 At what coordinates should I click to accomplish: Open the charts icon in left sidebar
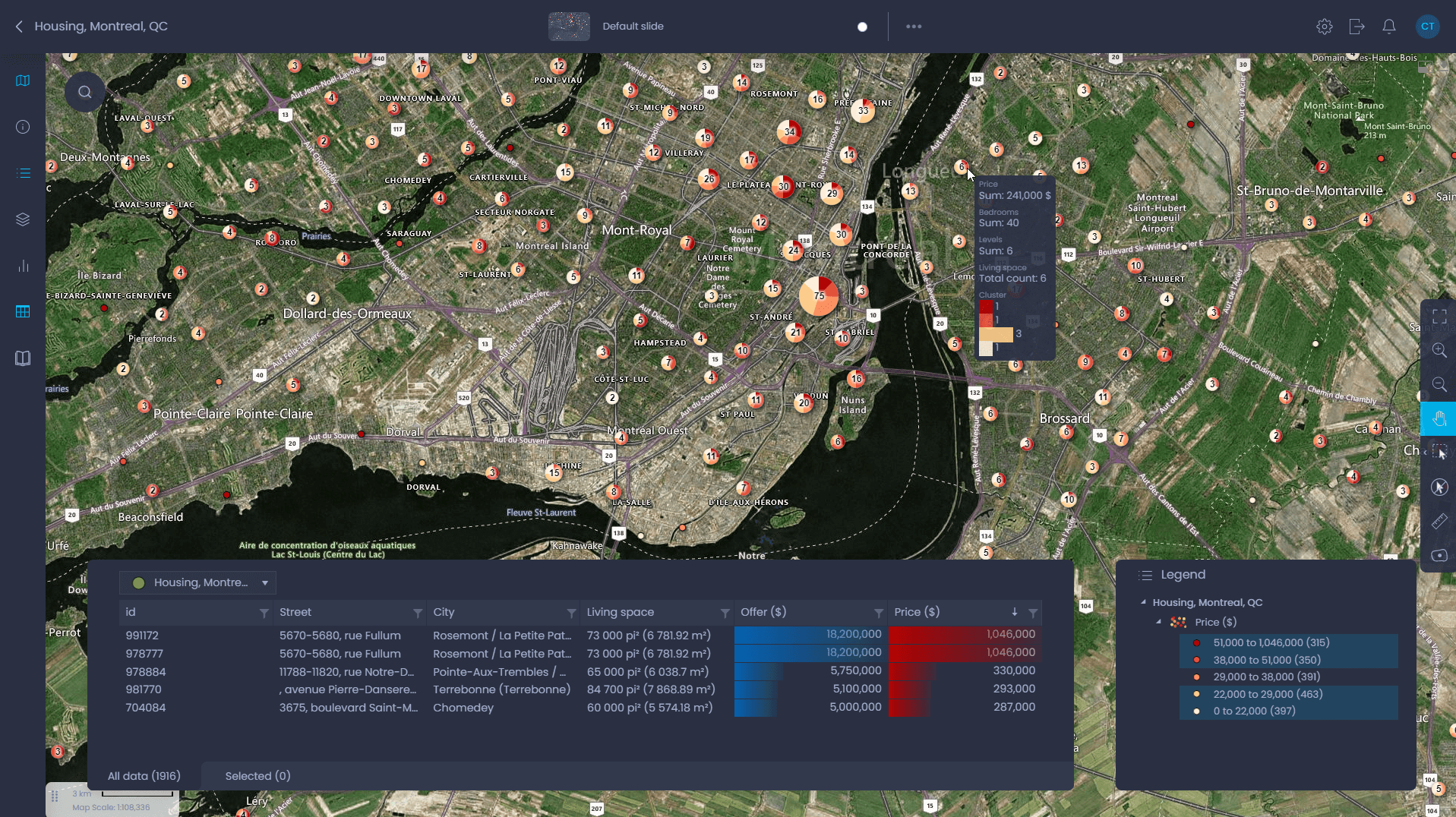(23, 266)
